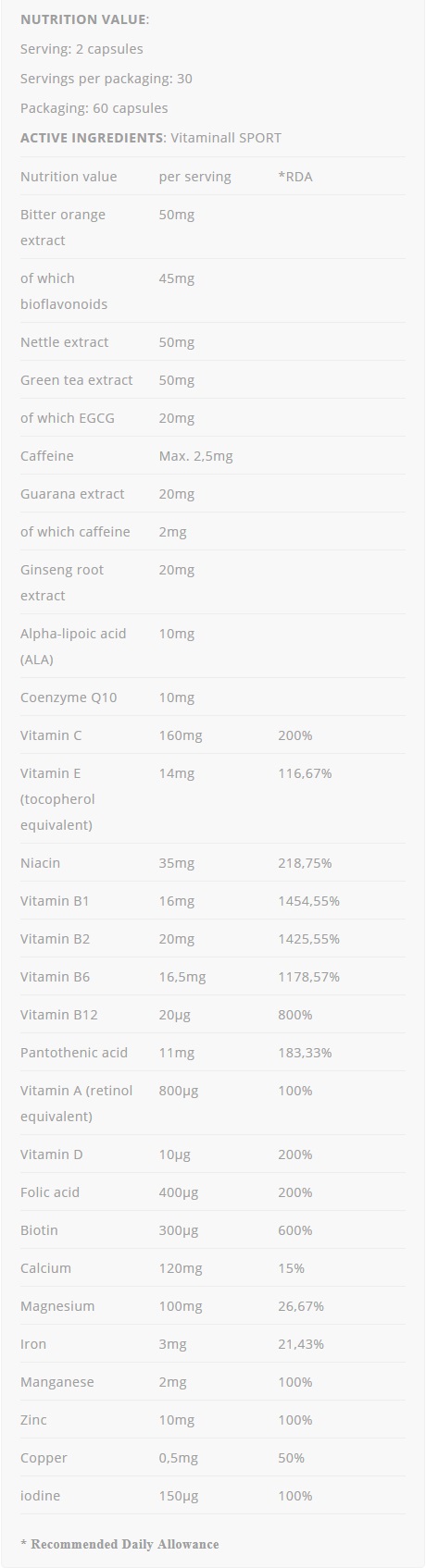Select Vitamin C 200% RDA value
Screen dimensions: 426x1568
coord(295,735)
